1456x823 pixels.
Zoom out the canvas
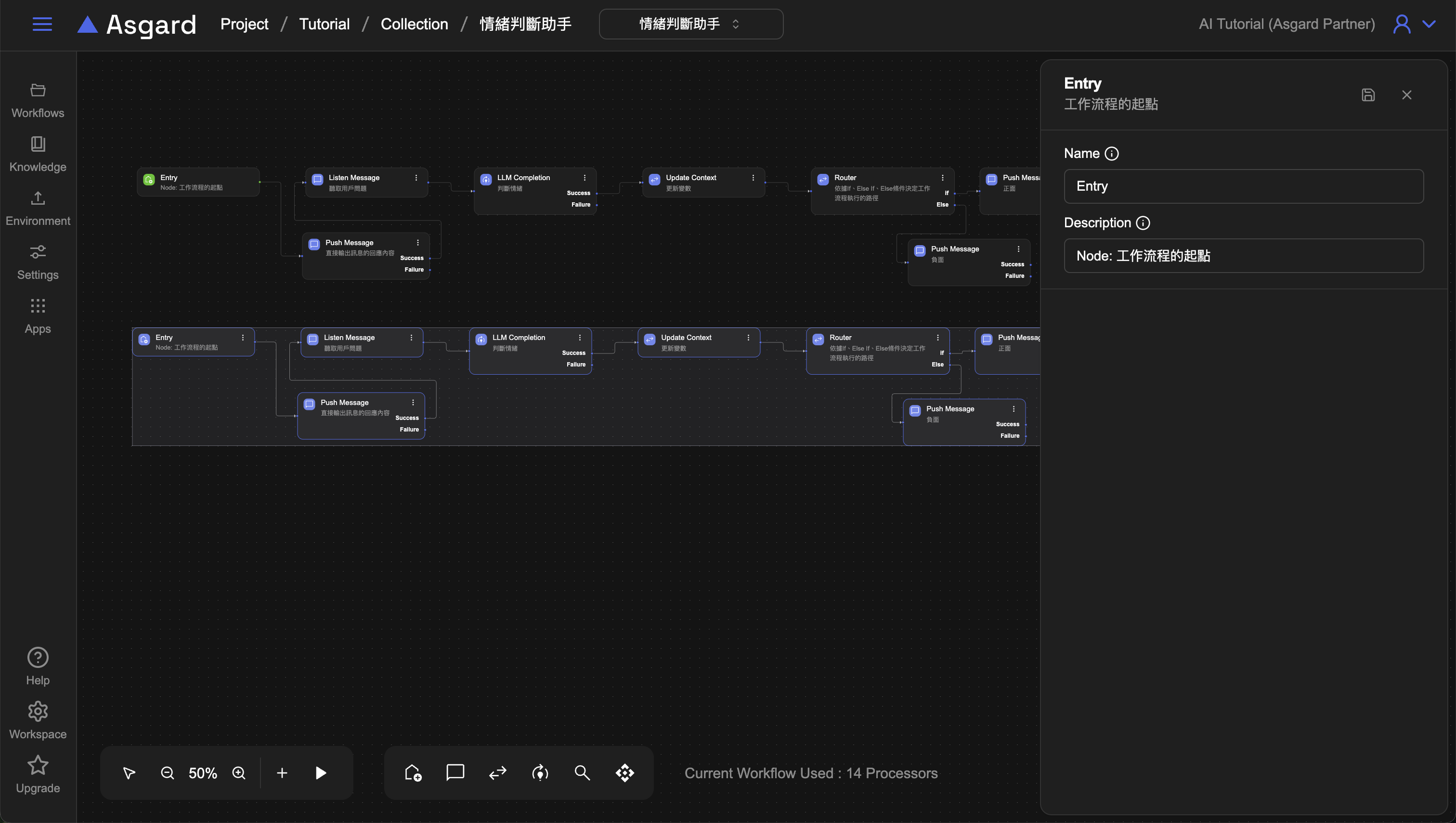[167, 773]
